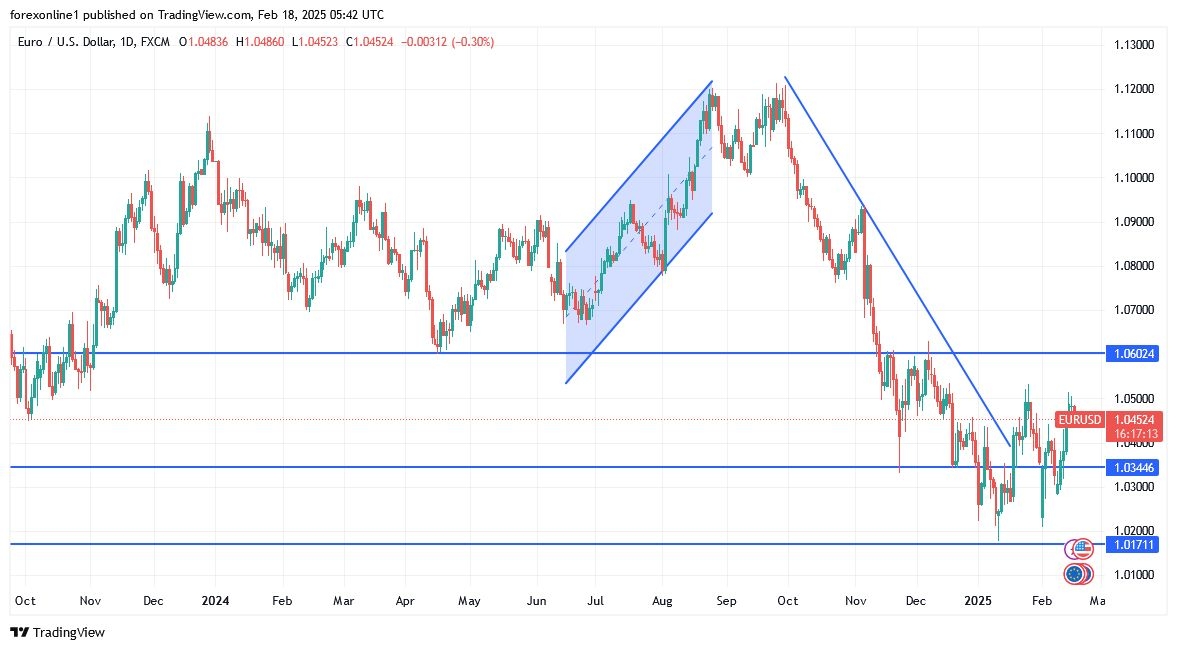
Task: Click the 2024 label on the time axis
Action: (x=215, y=601)
